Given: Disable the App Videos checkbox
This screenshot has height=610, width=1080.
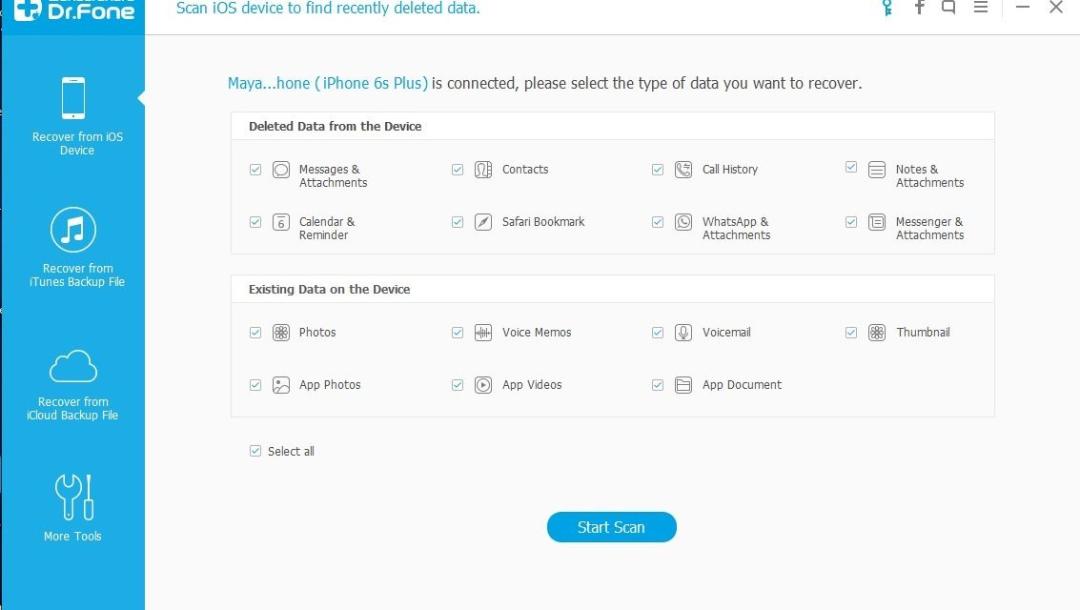Looking at the screenshot, I should click(x=457, y=385).
